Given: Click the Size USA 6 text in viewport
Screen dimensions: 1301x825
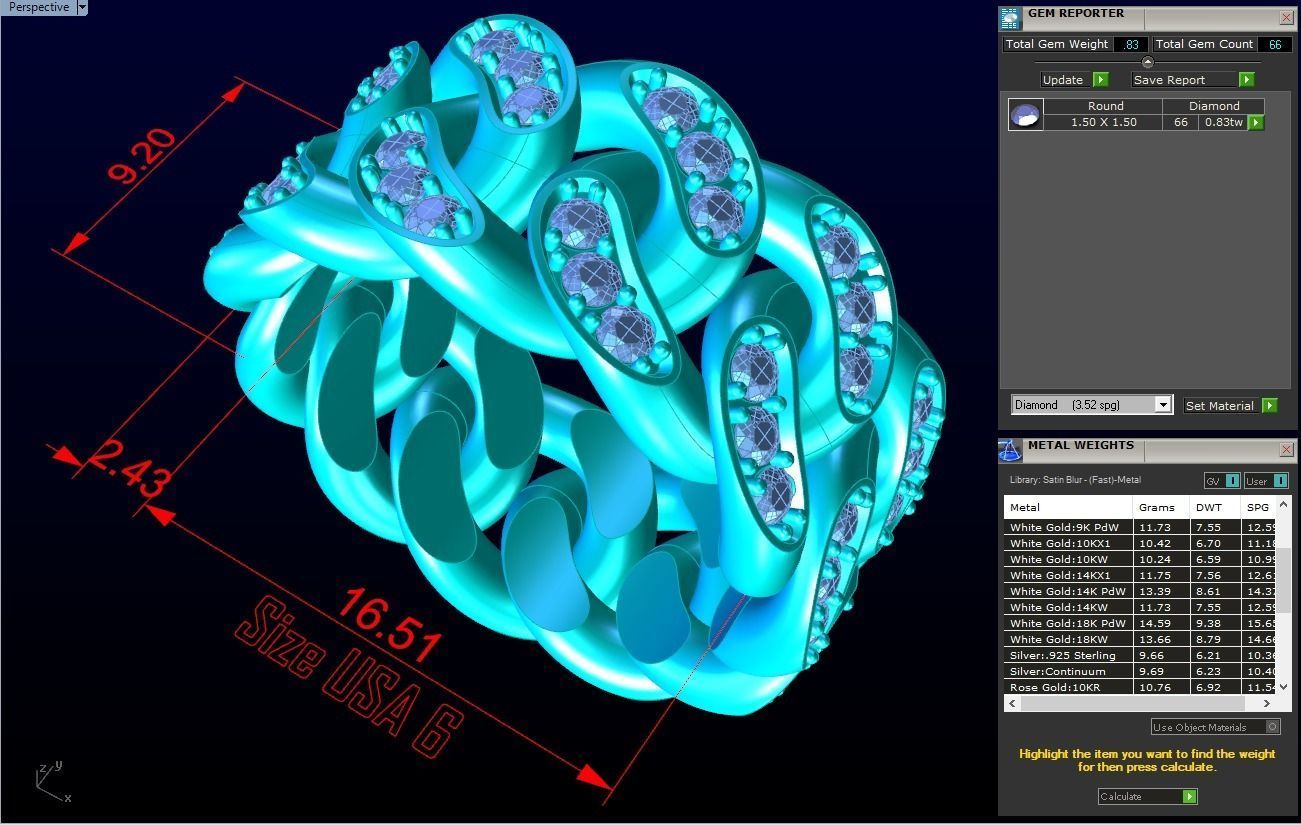Looking at the screenshot, I should (x=350, y=677).
